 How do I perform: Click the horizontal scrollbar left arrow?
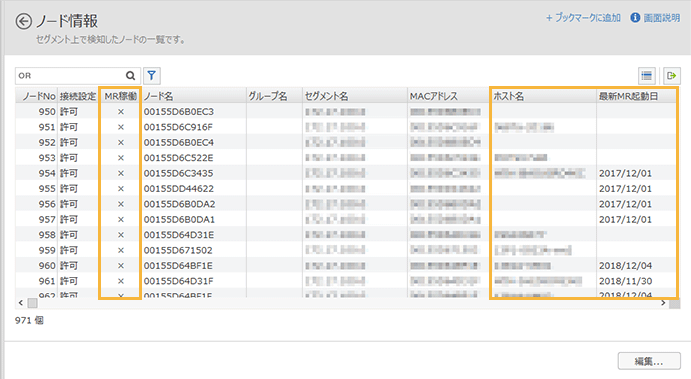point(21,303)
